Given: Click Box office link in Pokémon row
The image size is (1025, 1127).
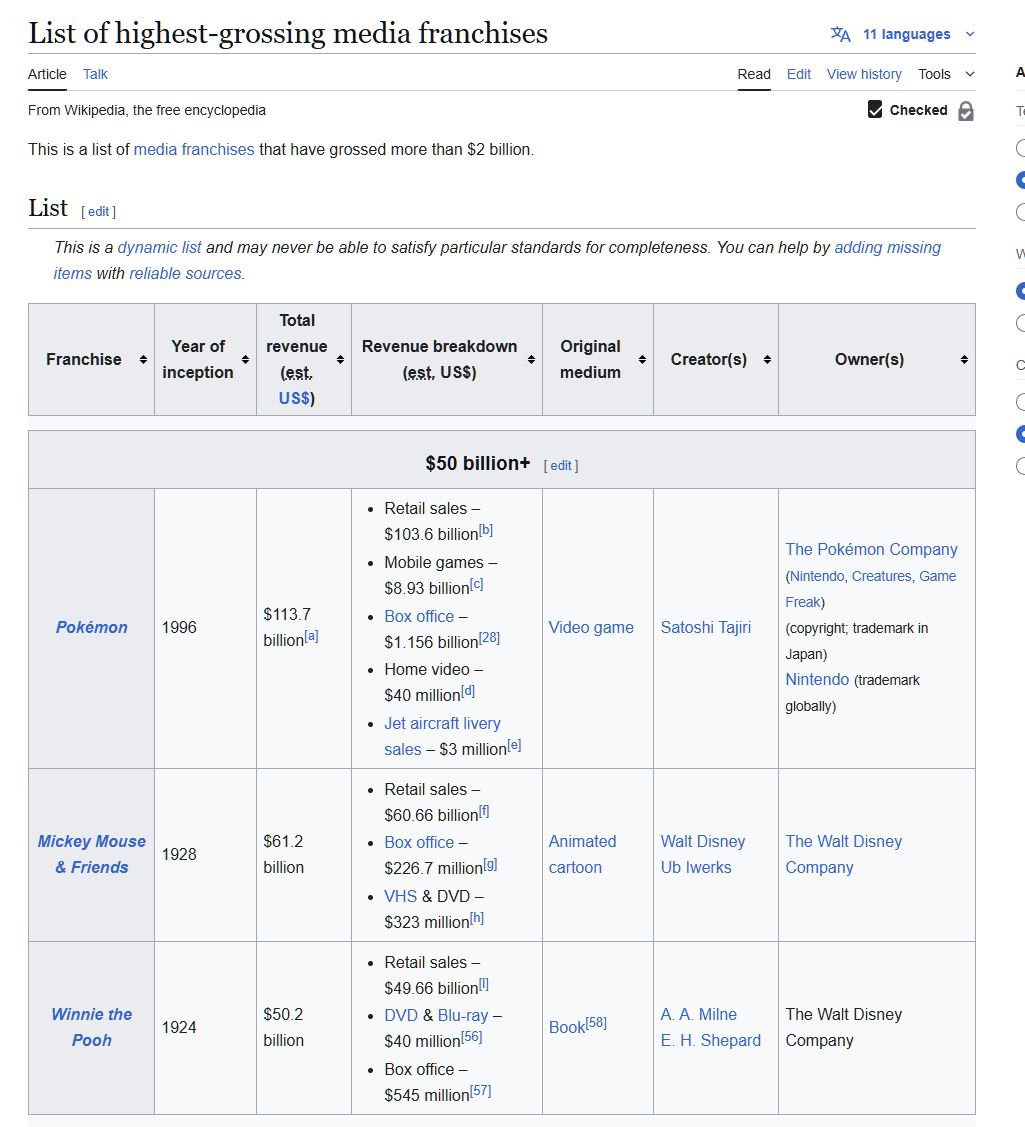Looking at the screenshot, I should coord(419,617).
